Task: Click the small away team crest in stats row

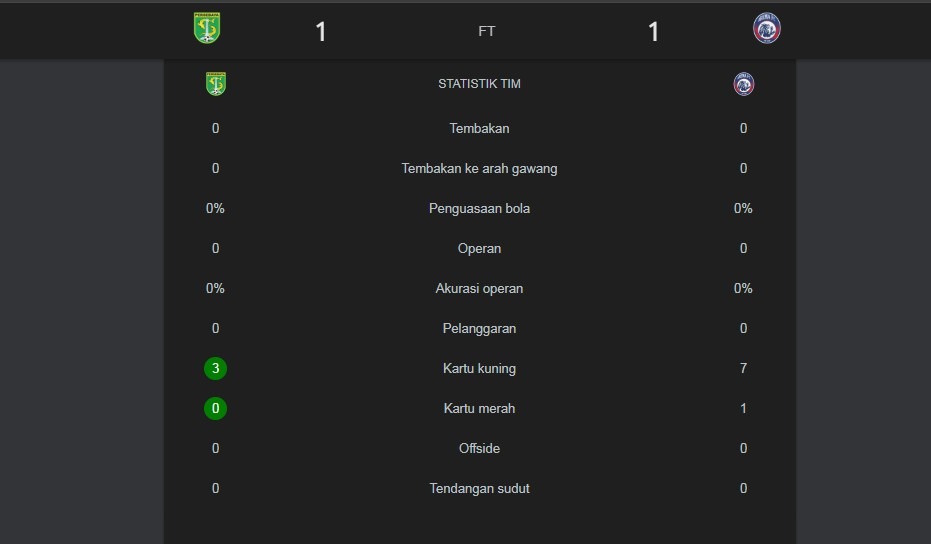Action: tap(743, 84)
